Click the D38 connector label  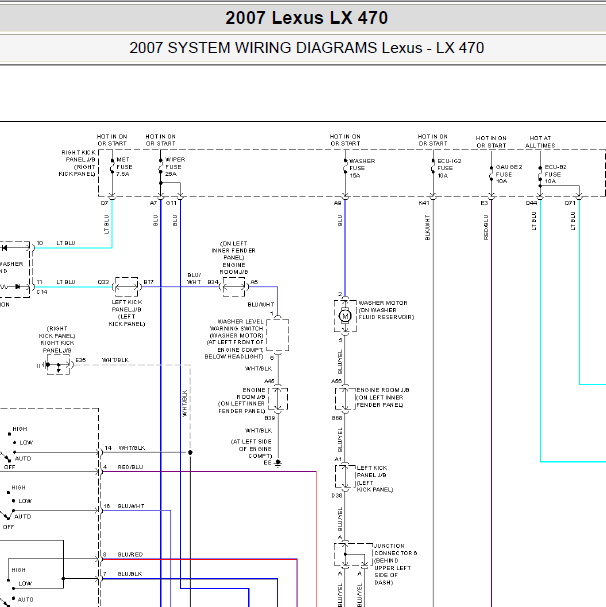coord(337,496)
